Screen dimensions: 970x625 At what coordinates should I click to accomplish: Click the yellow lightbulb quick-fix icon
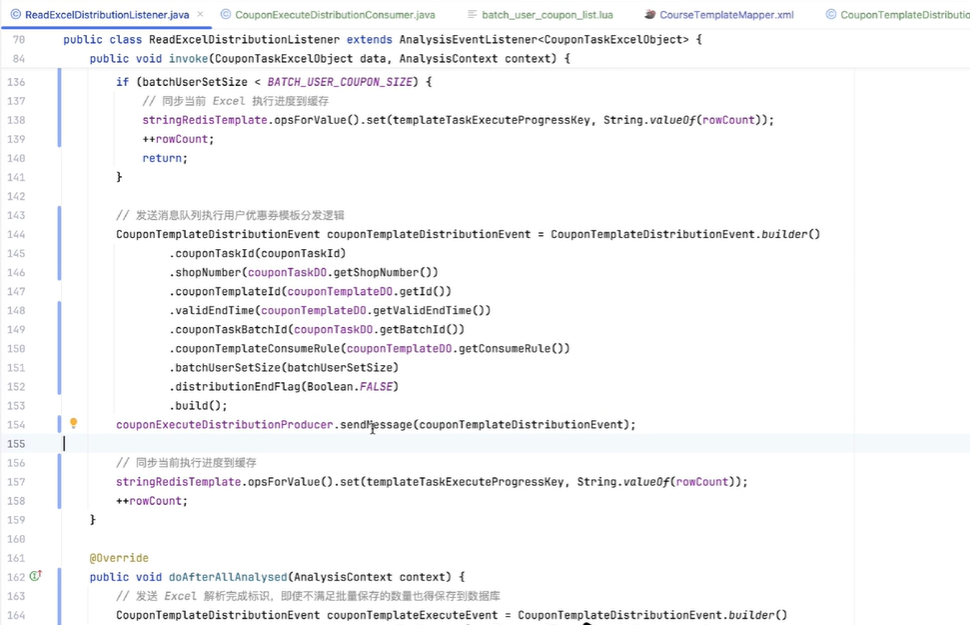(73, 424)
